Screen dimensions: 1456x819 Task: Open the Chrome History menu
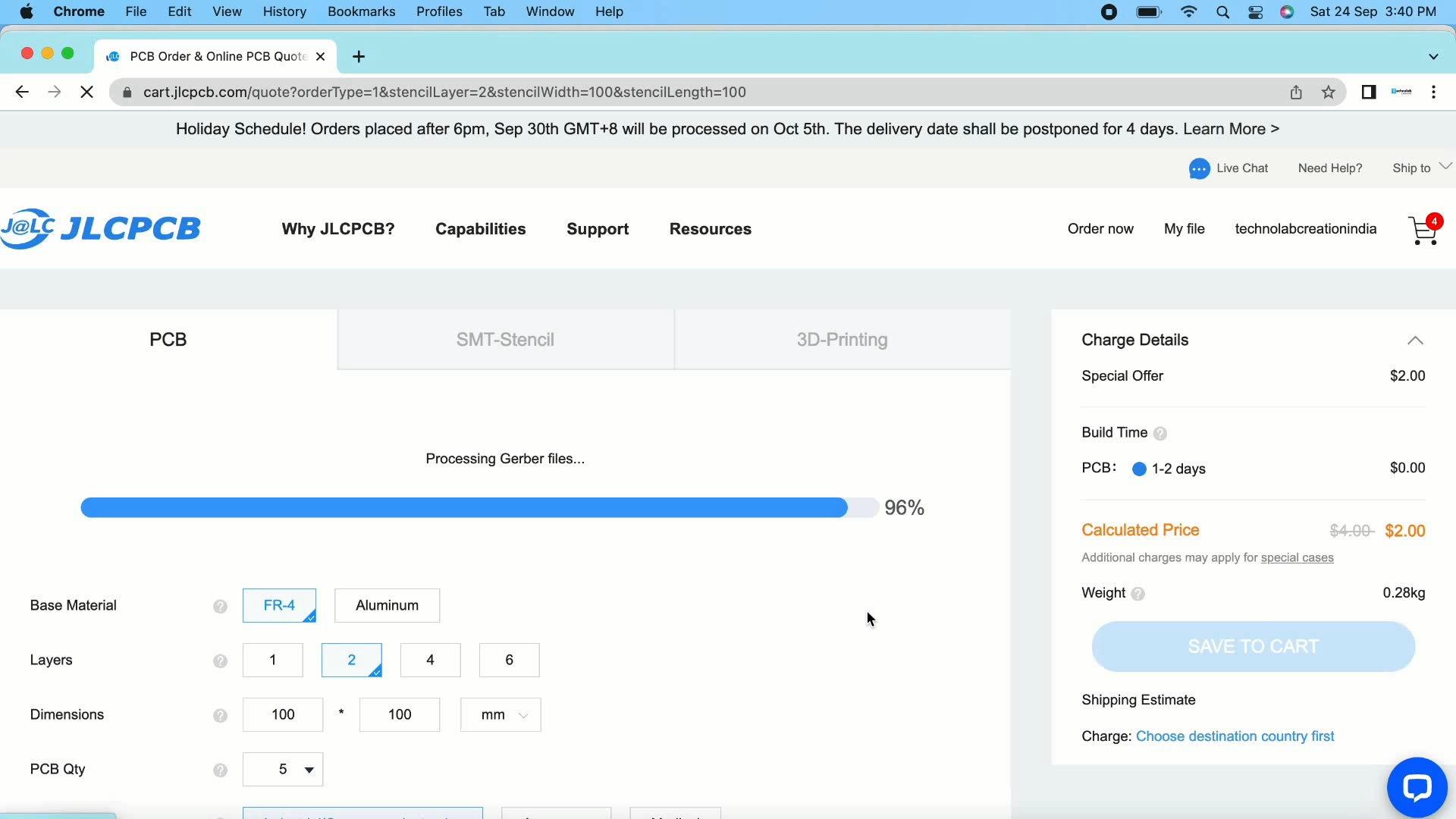[284, 12]
